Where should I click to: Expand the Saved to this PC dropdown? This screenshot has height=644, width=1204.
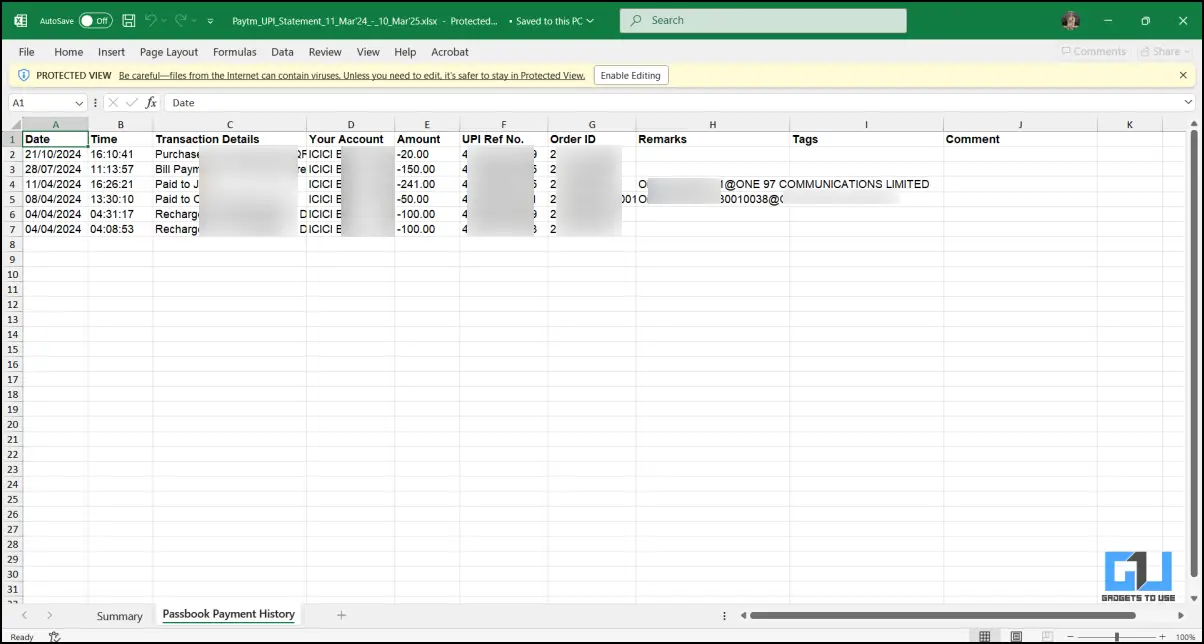[x=590, y=21]
